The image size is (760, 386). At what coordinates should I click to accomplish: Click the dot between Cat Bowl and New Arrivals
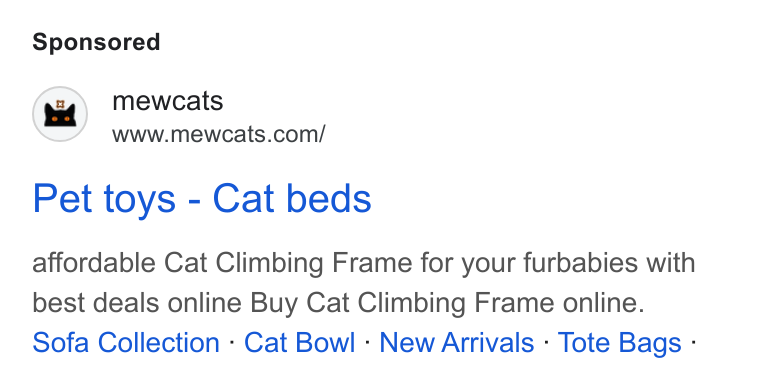367,341
